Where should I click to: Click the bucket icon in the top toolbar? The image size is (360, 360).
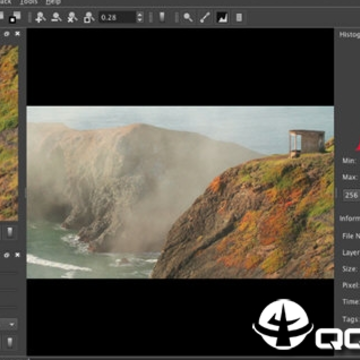(x=162, y=17)
